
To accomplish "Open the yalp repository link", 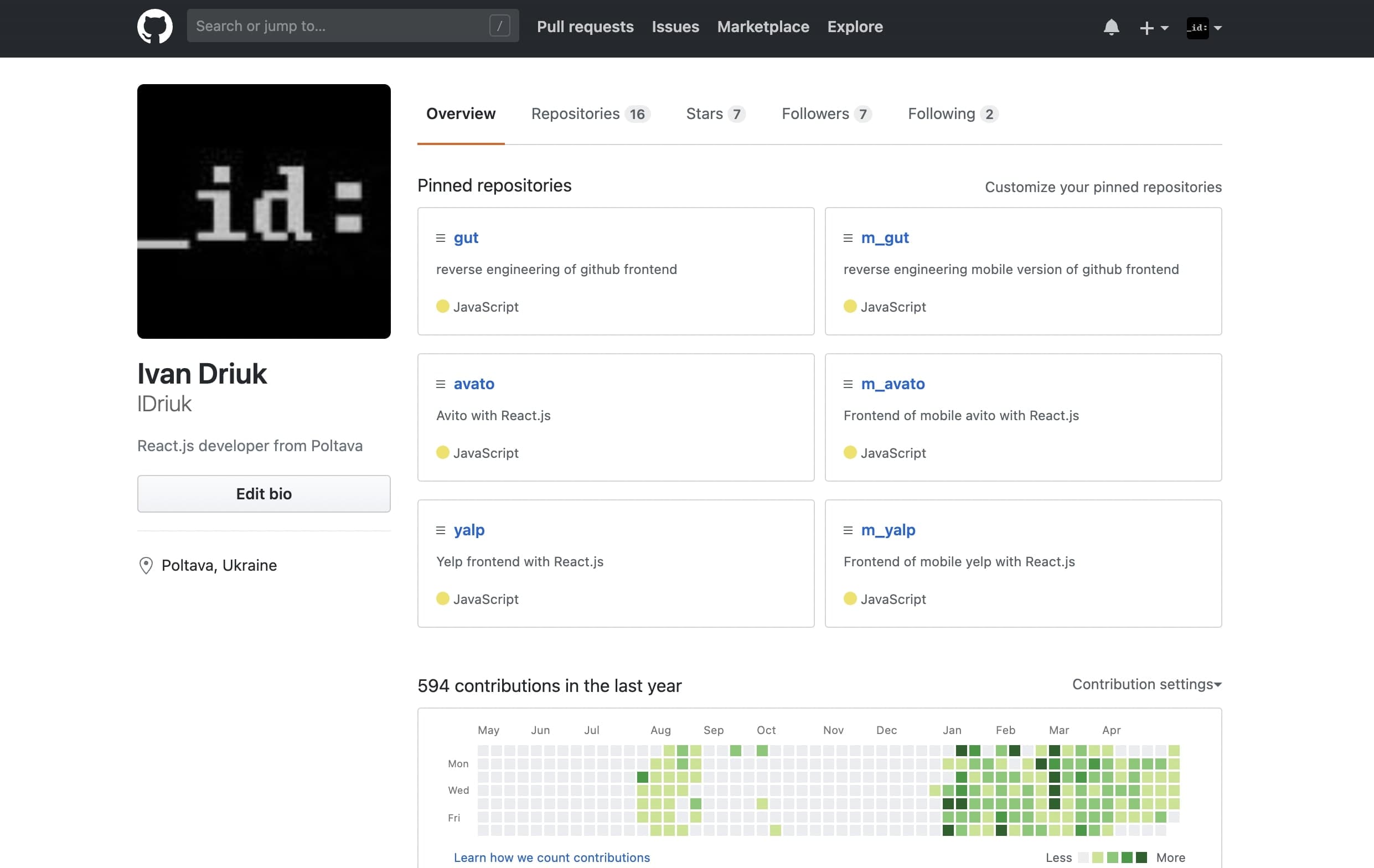I will (469, 530).
